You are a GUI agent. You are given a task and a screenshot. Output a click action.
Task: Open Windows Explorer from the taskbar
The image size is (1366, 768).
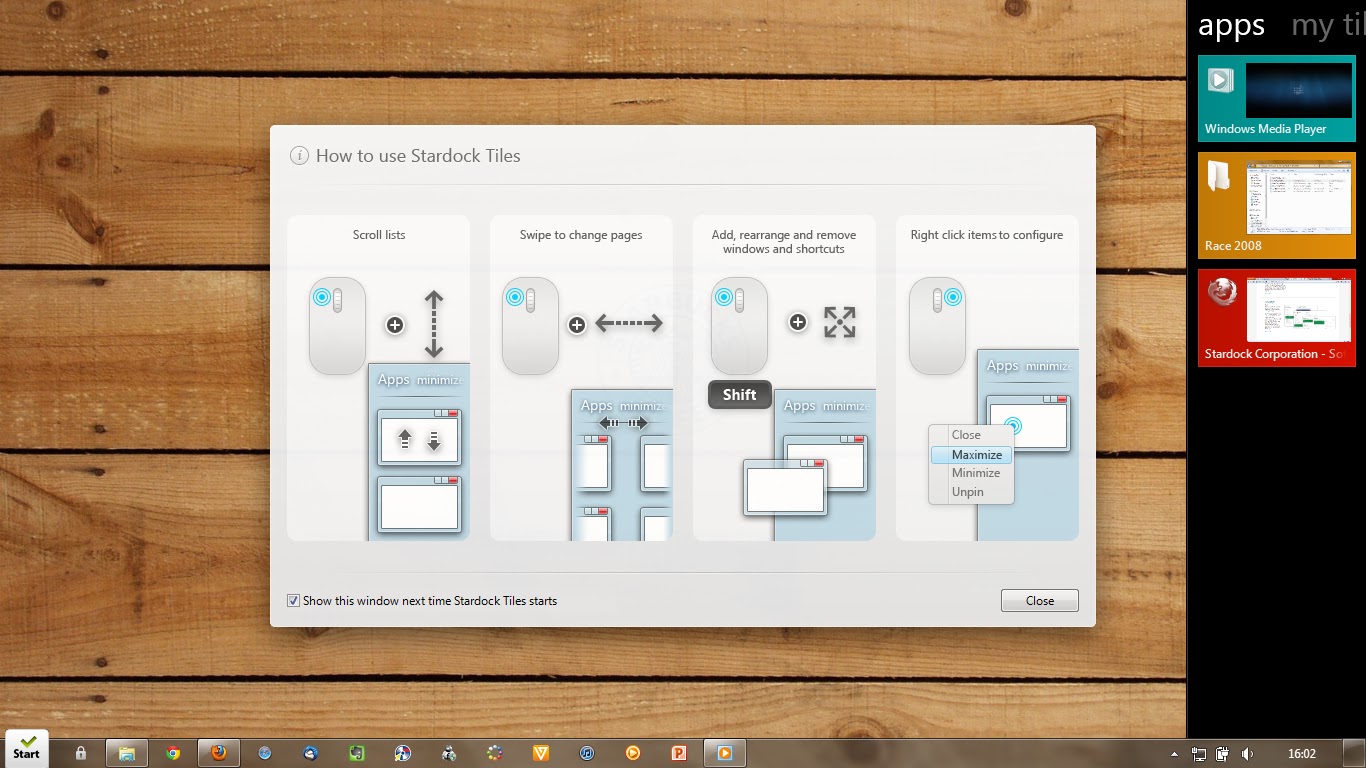point(127,752)
